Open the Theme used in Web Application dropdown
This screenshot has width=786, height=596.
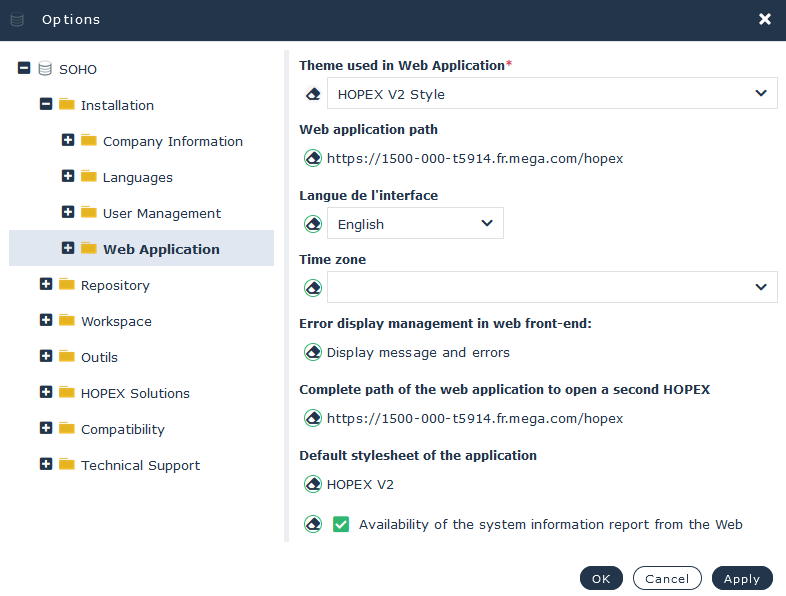click(551, 94)
